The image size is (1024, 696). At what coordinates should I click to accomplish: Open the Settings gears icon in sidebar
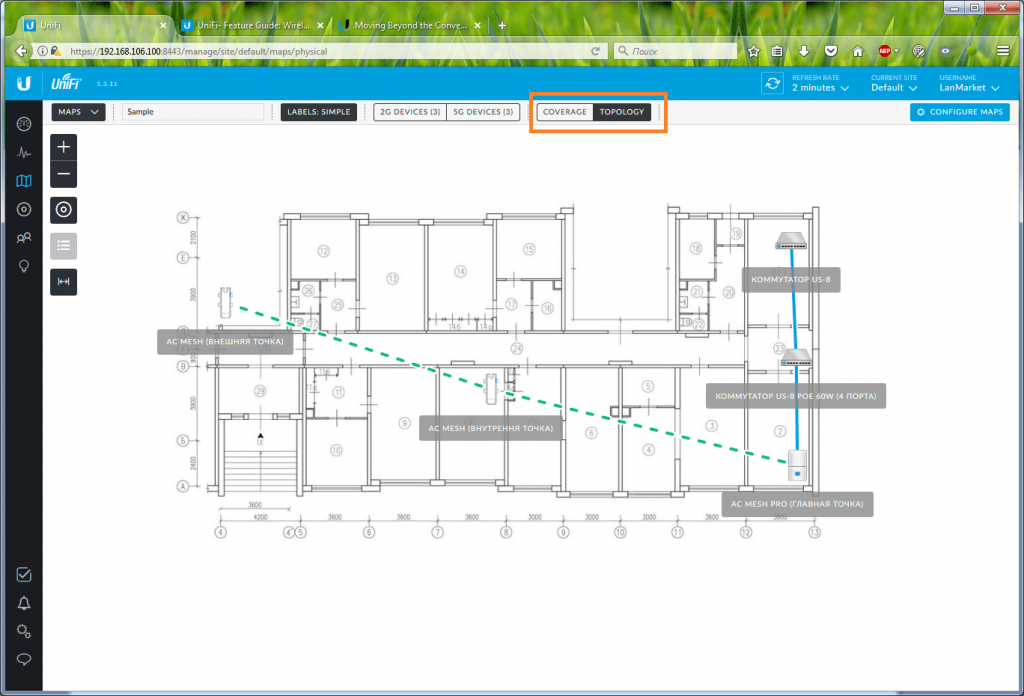[x=24, y=631]
